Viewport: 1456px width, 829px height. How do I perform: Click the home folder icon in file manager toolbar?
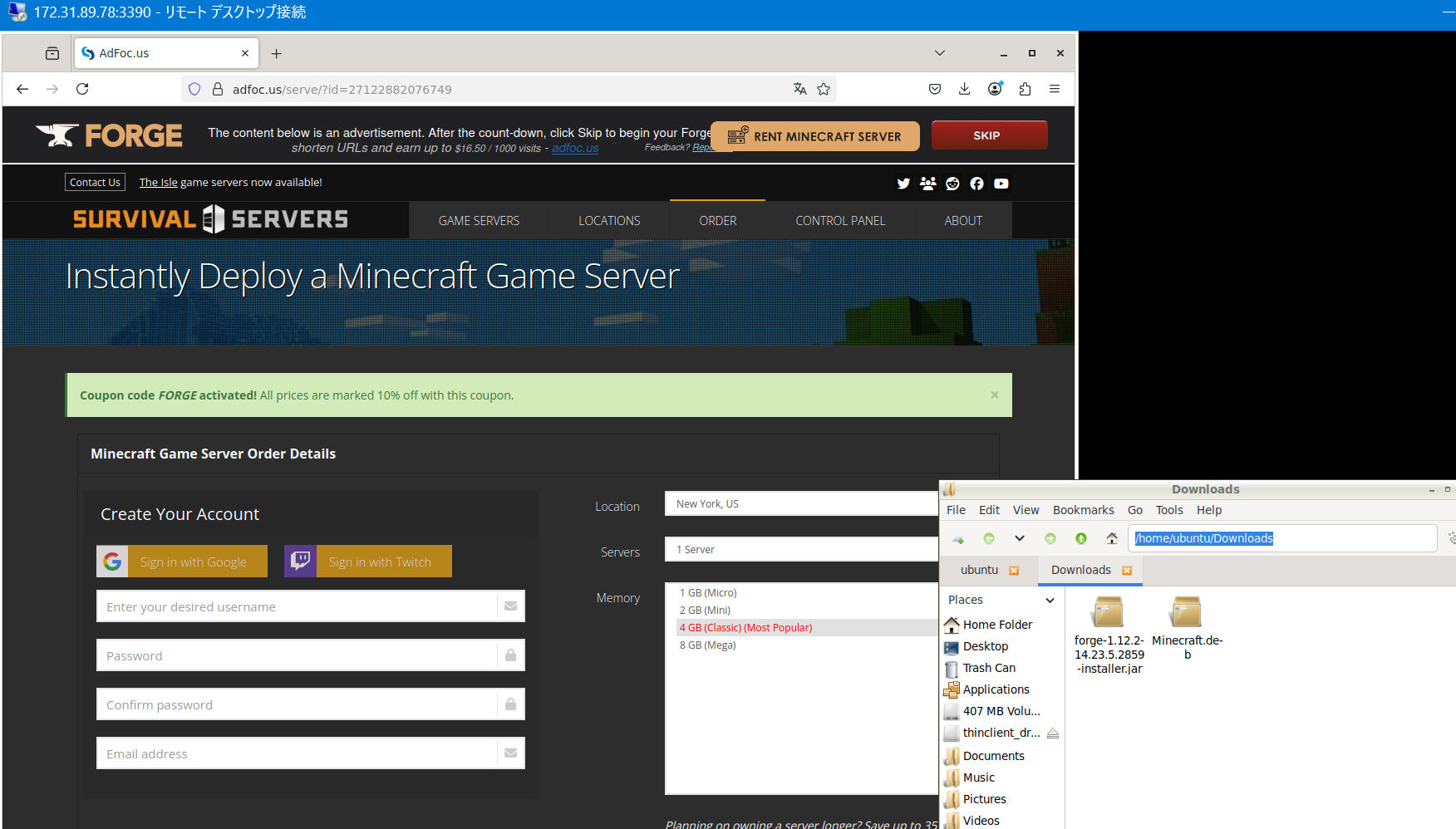click(x=1112, y=539)
